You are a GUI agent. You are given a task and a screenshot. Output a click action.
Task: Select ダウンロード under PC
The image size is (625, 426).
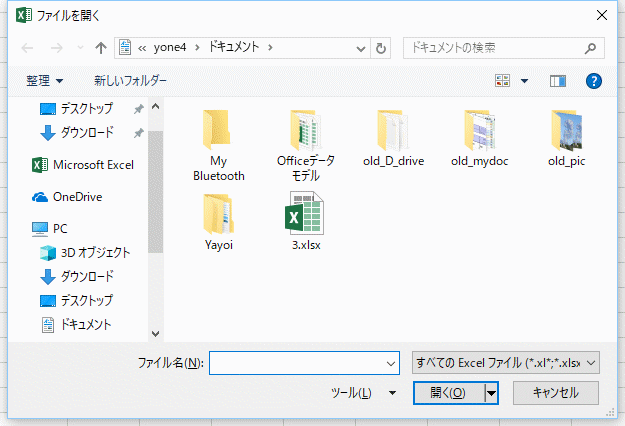[77, 277]
